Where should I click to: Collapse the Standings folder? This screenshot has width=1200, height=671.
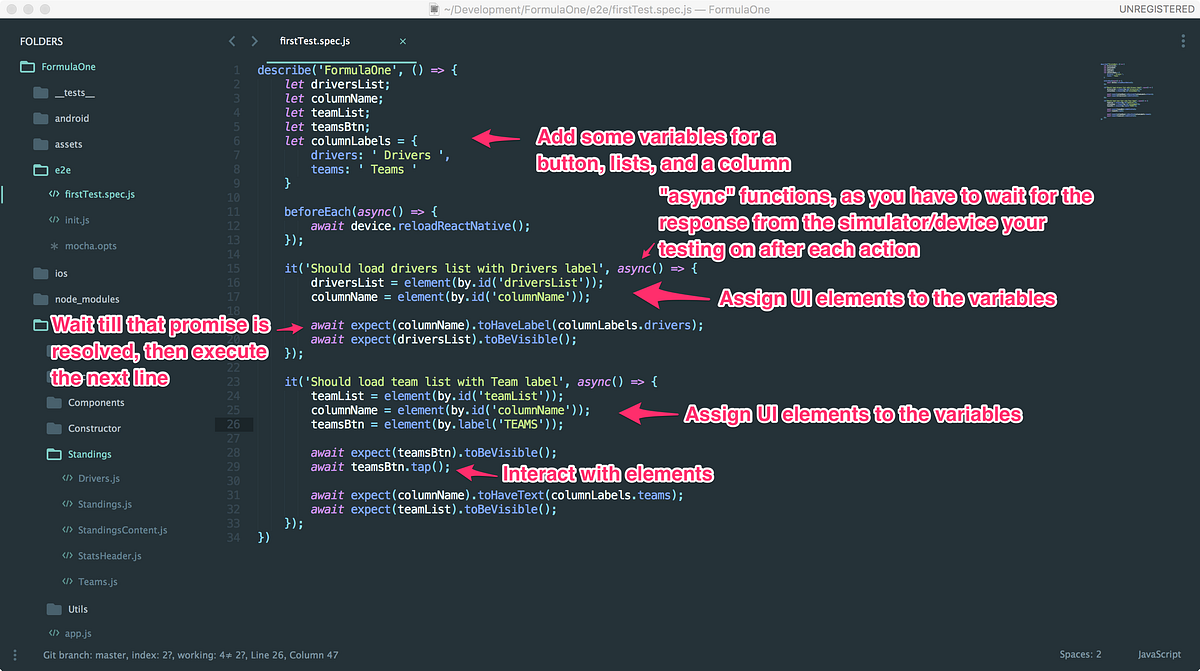[x=53, y=453]
